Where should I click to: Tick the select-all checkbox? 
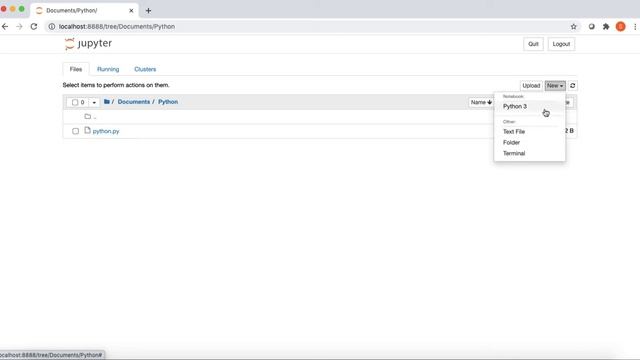click(75, 102)
